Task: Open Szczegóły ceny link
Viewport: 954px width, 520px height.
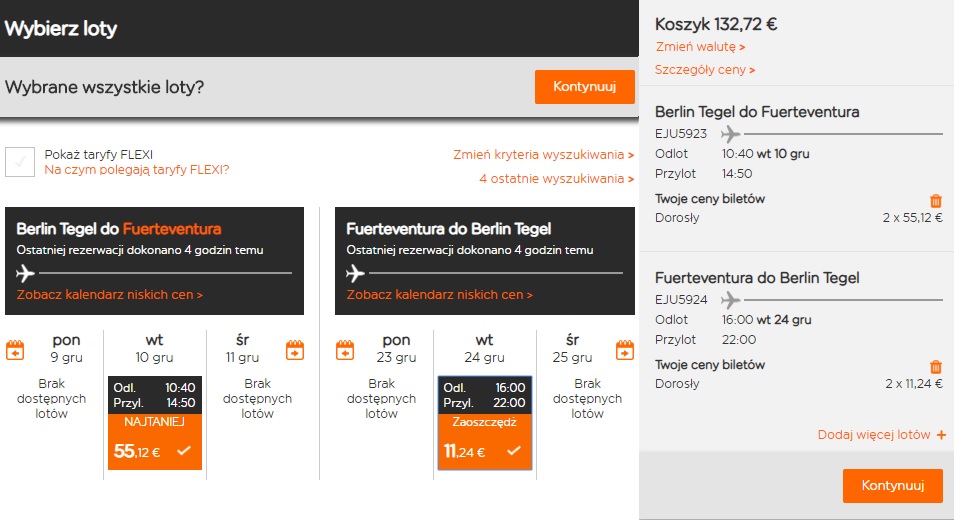Action: [x=705, y=70]
